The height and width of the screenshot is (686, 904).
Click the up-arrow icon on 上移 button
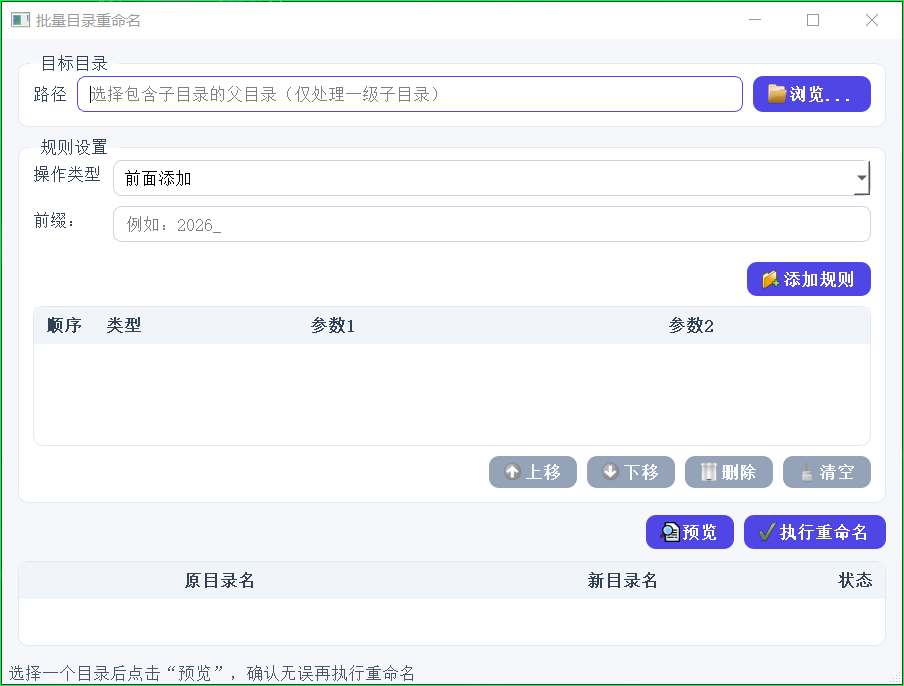(511, 472)
